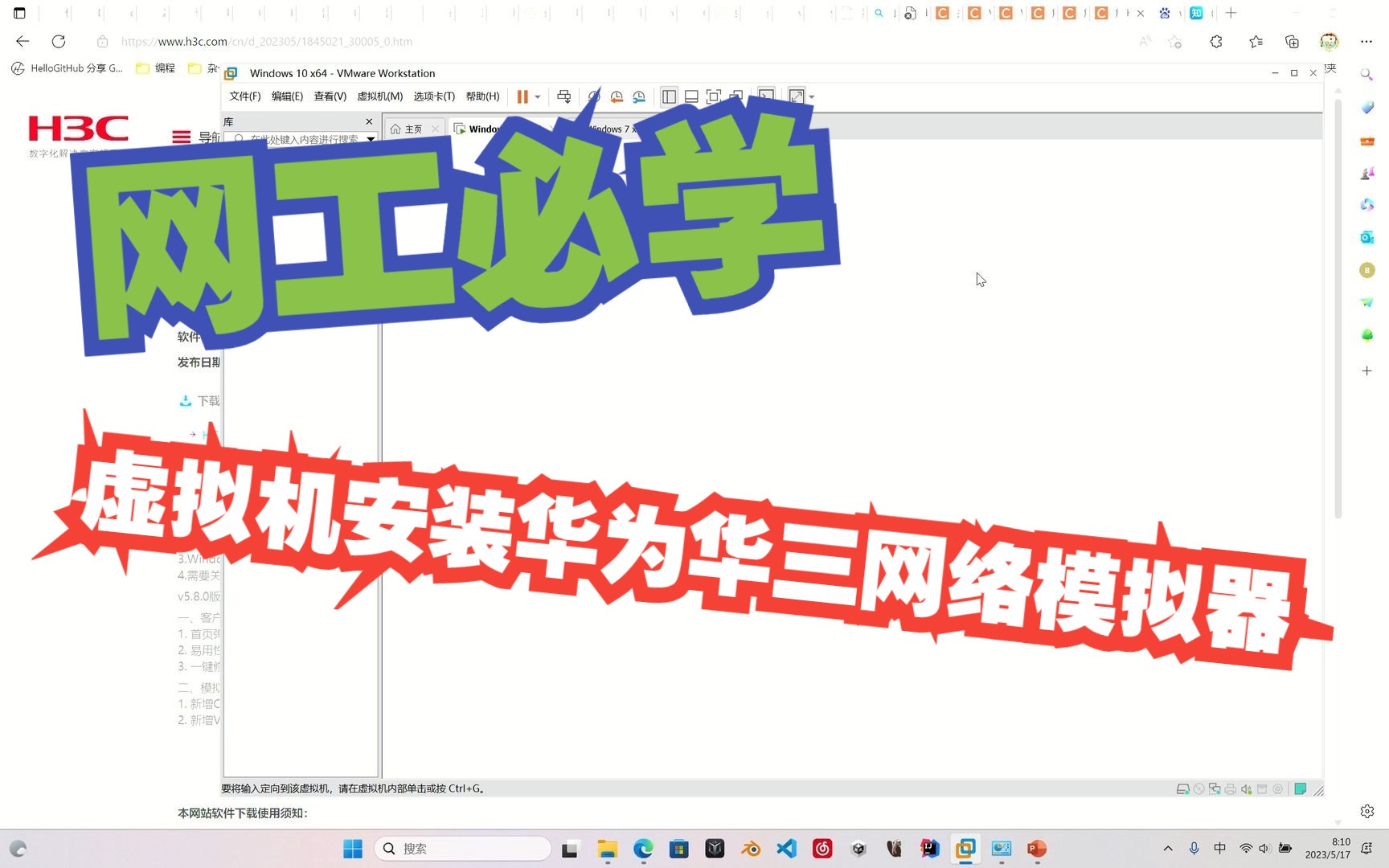This screenshot has width=1389, height=868.
Task: Open notification center bell icon
Action: click(x=1366, y=849)
